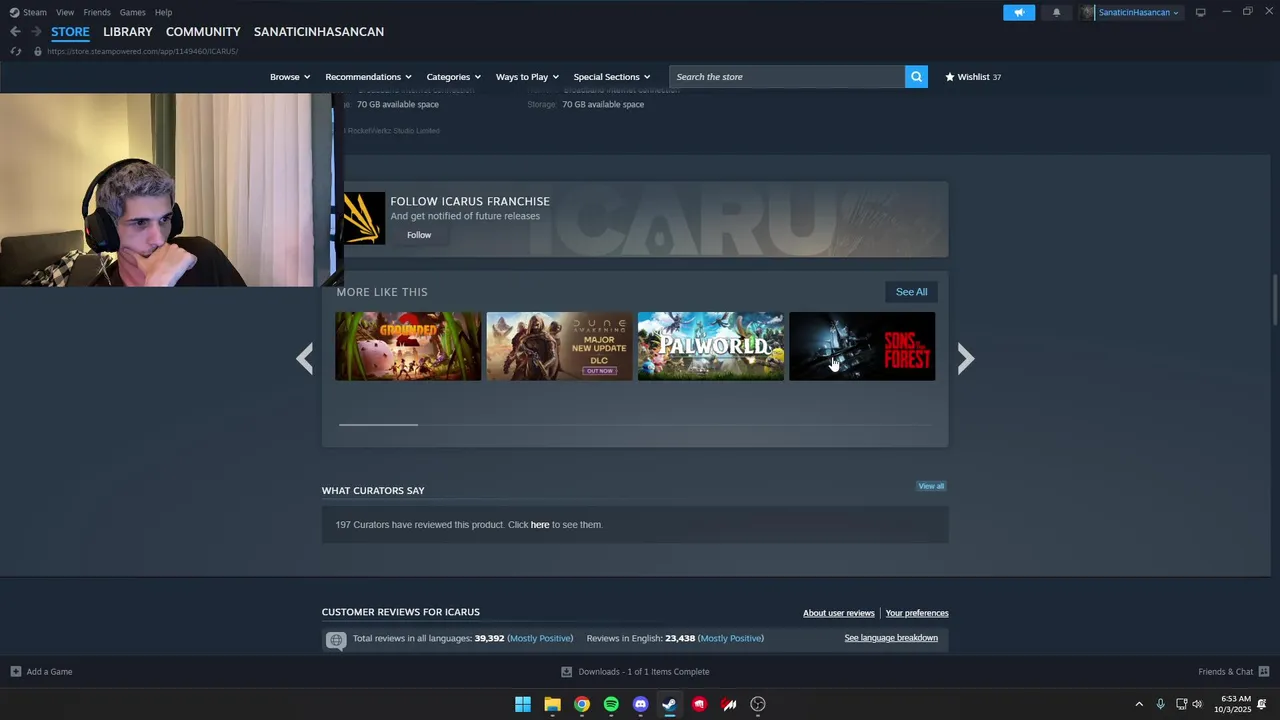Click the page vertical scrollbar thumb
The height and width of the screenshot is (720, 1280).
(x=1274, y=298)
